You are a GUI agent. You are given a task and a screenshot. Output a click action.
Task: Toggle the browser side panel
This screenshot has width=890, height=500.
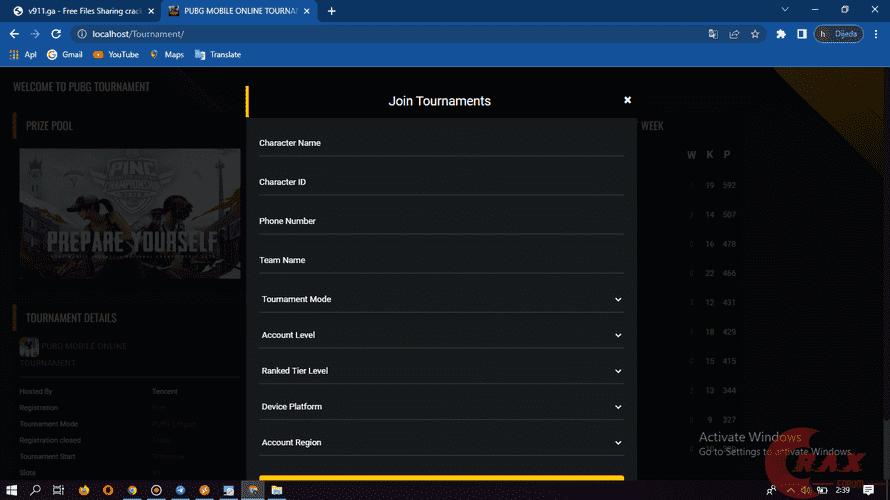[x=801, y=34]
